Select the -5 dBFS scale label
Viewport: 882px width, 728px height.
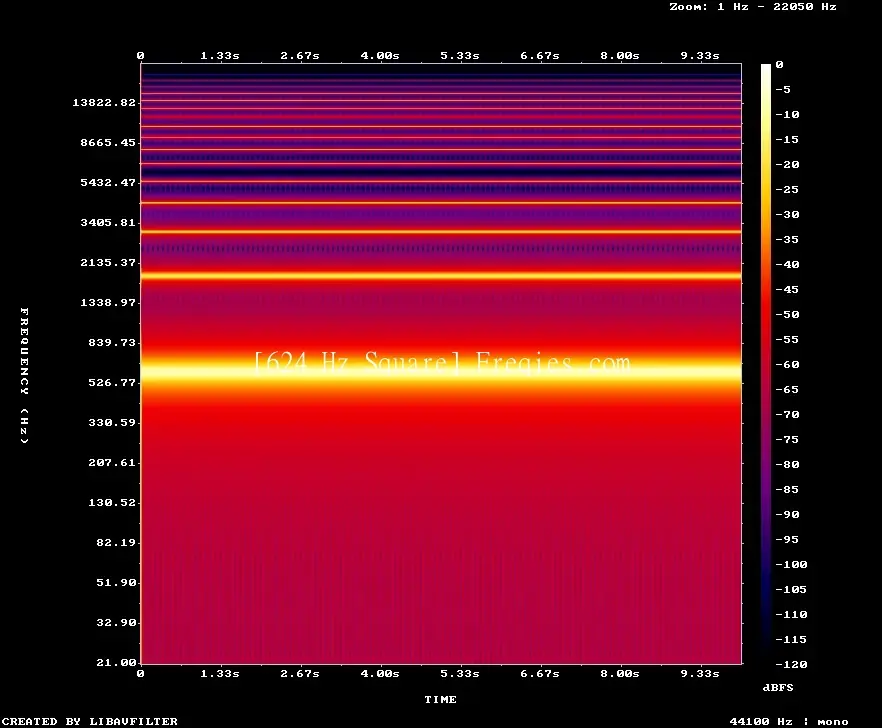click(x=783, y=89)
